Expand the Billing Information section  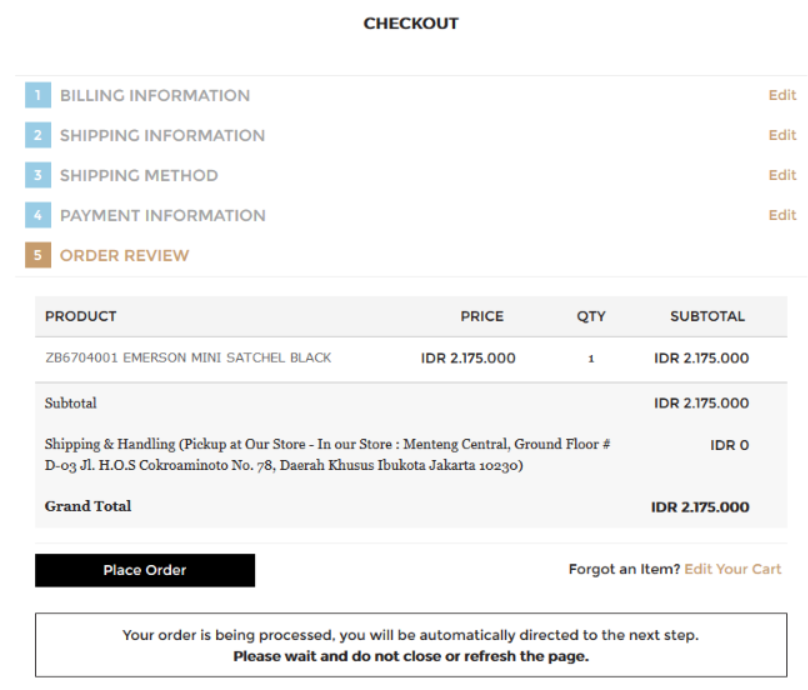coord(155,95)
